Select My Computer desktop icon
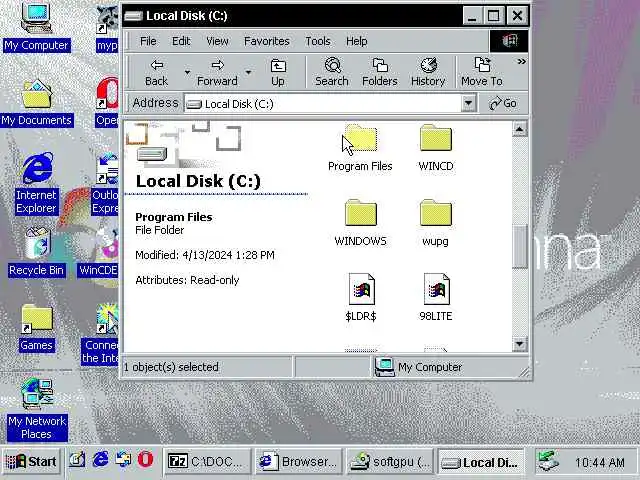Image resolution: width=640 pixels, height=480 pixels. tap(36, 27)
